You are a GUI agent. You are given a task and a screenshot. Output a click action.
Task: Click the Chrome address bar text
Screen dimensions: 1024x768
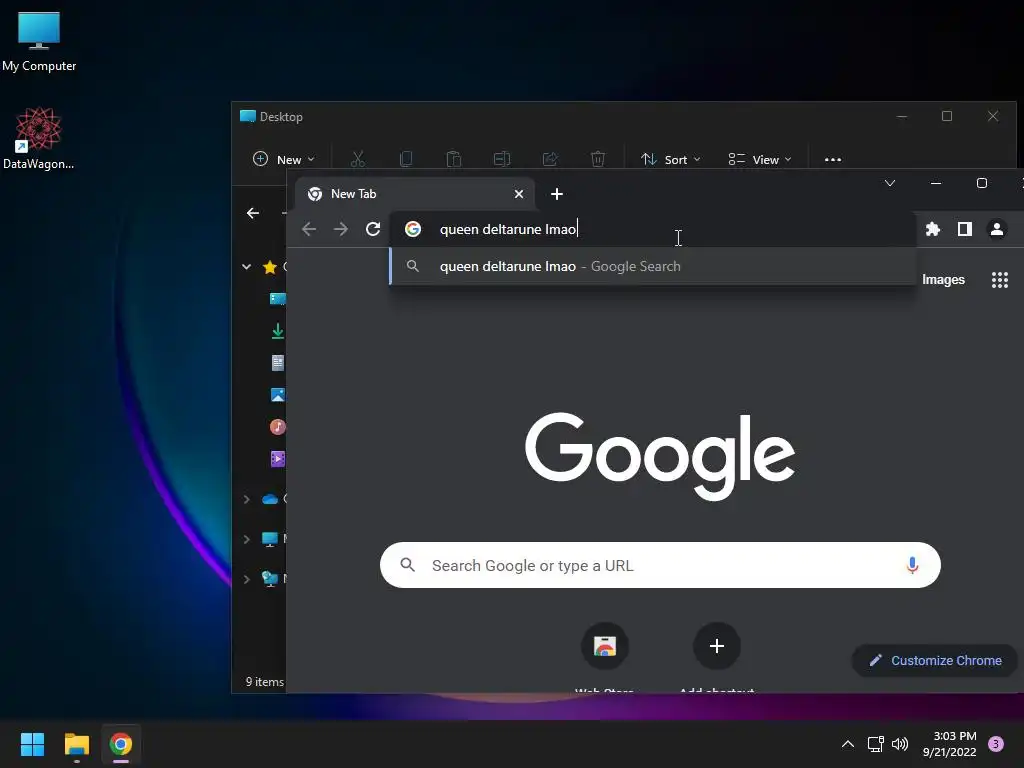click(508, 229)
